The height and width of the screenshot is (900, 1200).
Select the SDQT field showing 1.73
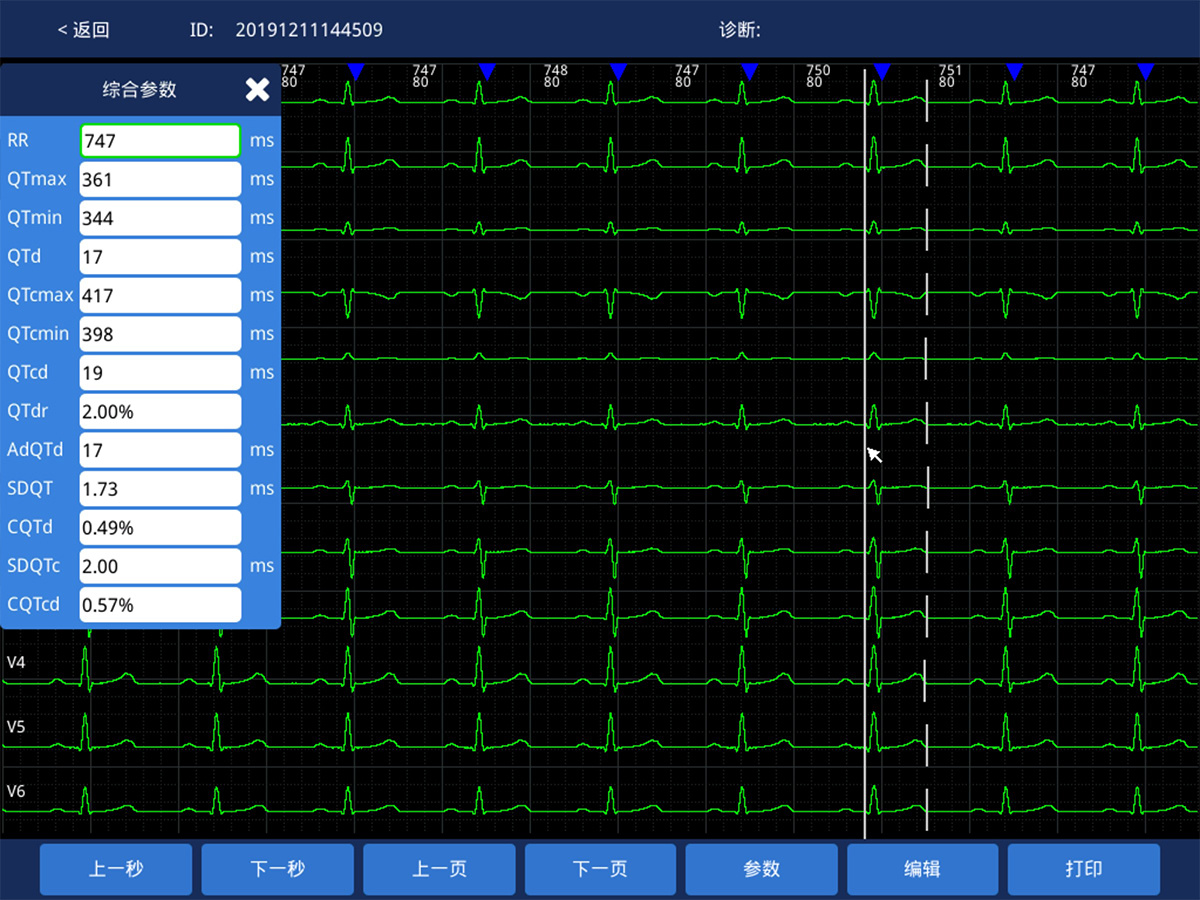click(160, 489)
